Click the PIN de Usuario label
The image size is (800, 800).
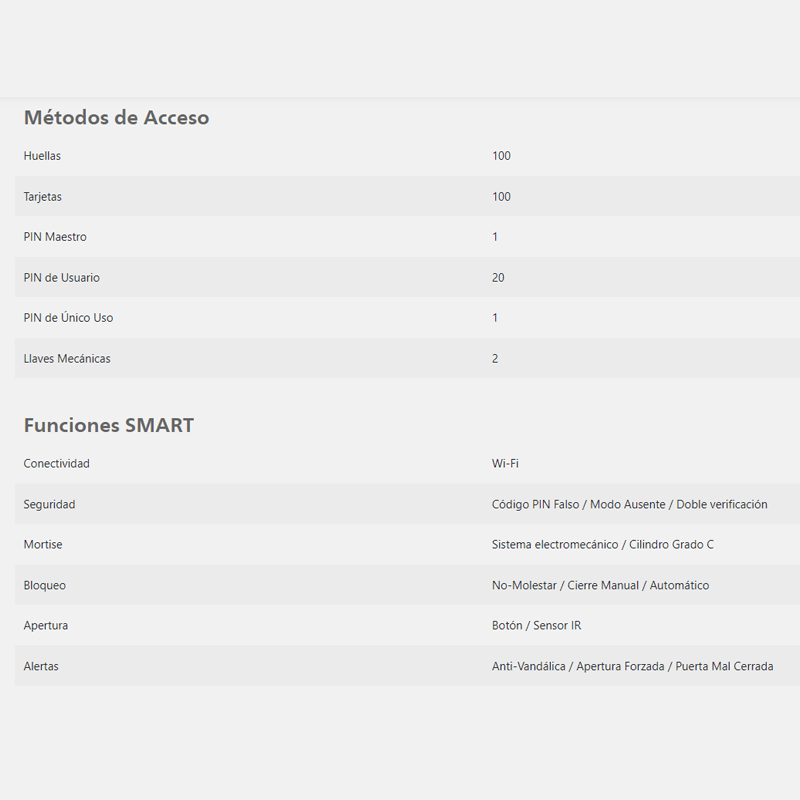(62, 278)
